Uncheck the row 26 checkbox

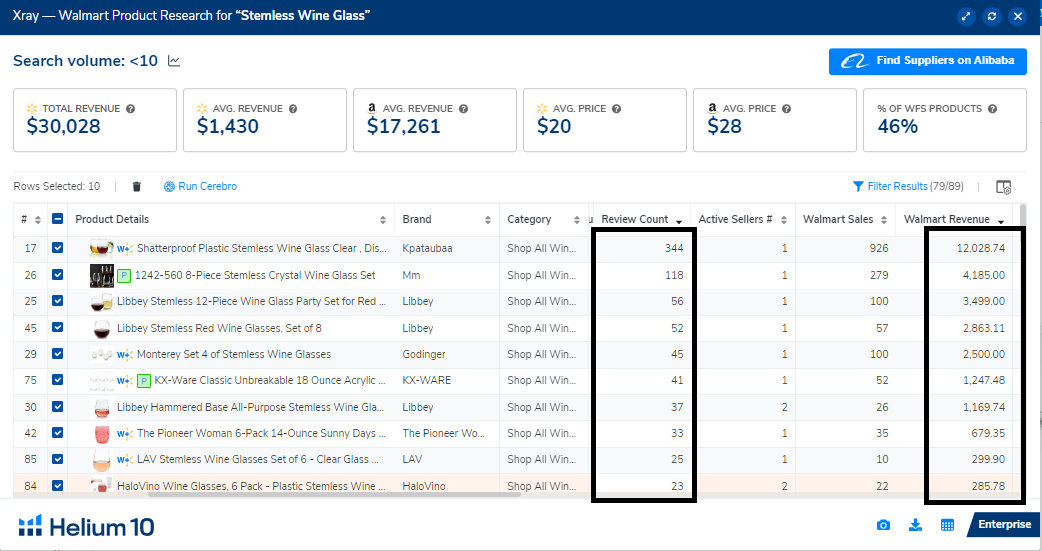[57, 275]
